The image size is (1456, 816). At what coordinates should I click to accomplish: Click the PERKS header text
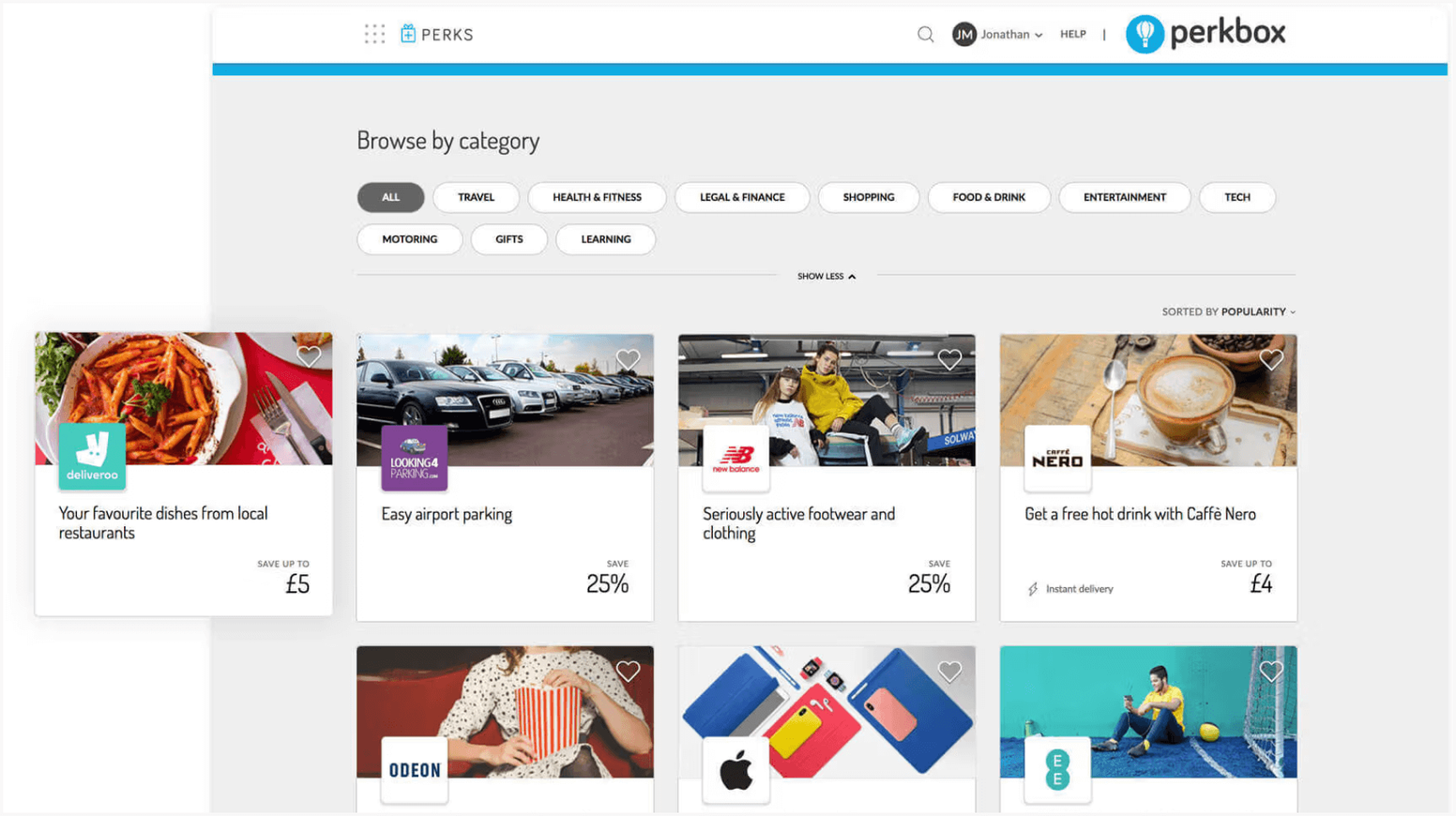[x=447, y=35]
